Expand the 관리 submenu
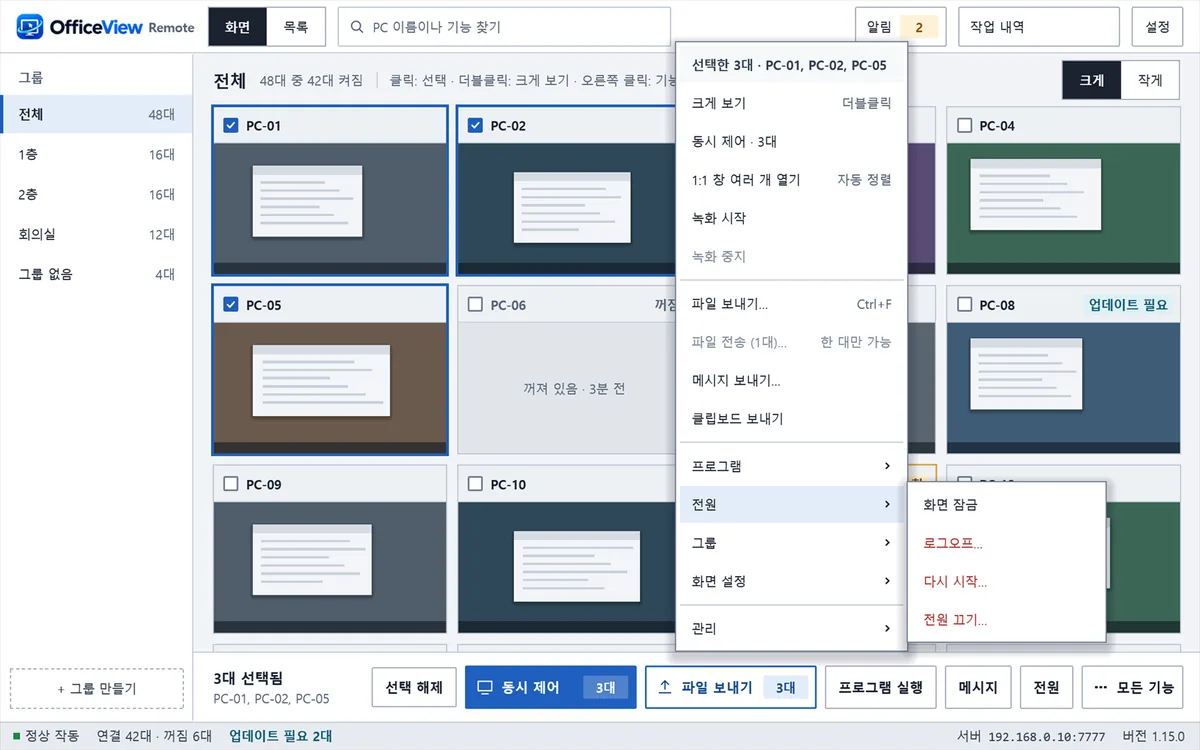The height and width of the screenshot is (750, 1200). 791,629
